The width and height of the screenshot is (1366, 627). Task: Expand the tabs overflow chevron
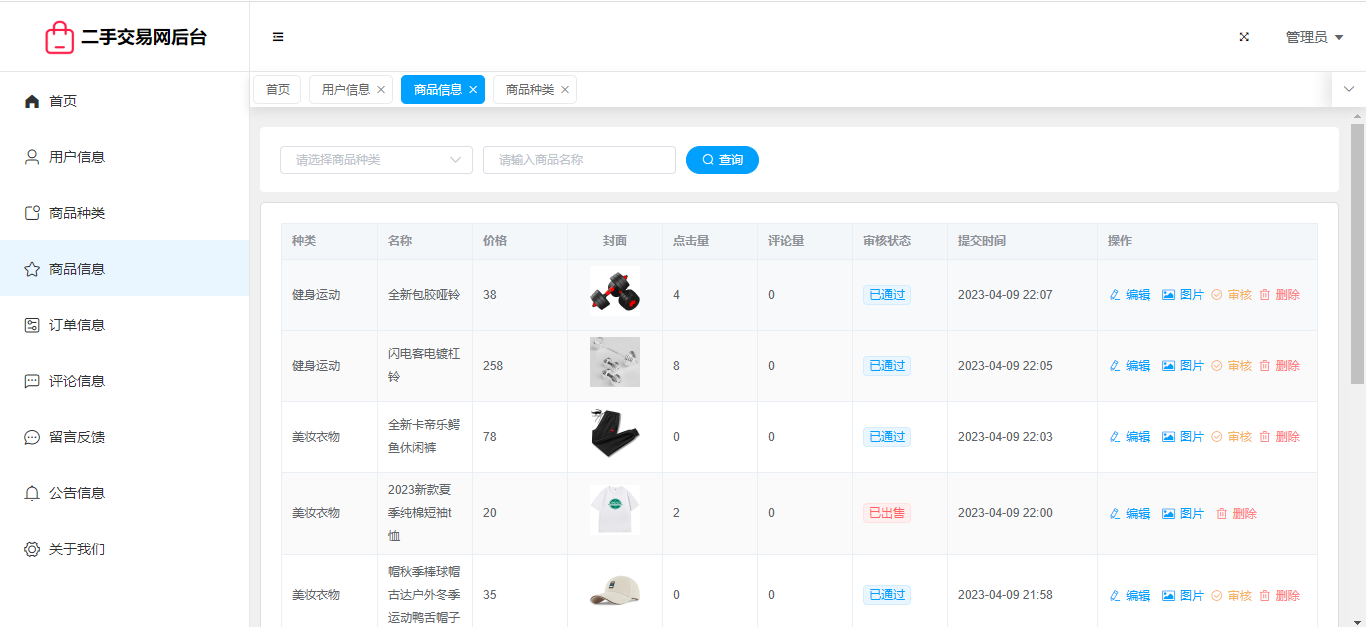(1348, 90)
